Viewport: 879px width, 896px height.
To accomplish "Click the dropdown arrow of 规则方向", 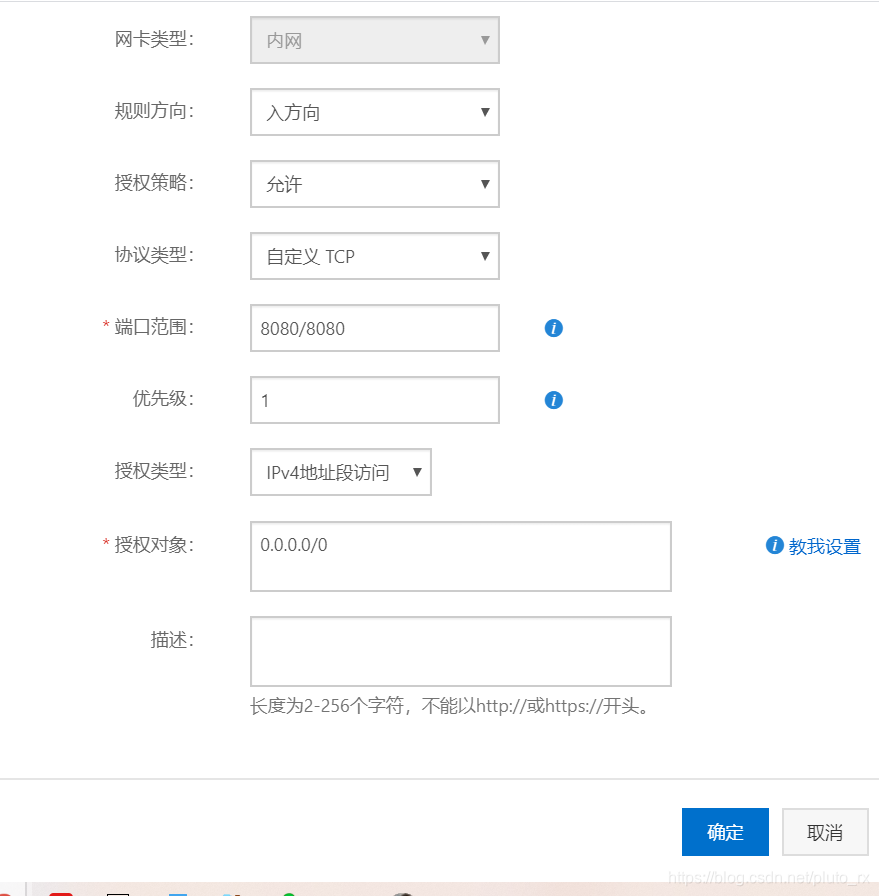I will tap(485, 112).
